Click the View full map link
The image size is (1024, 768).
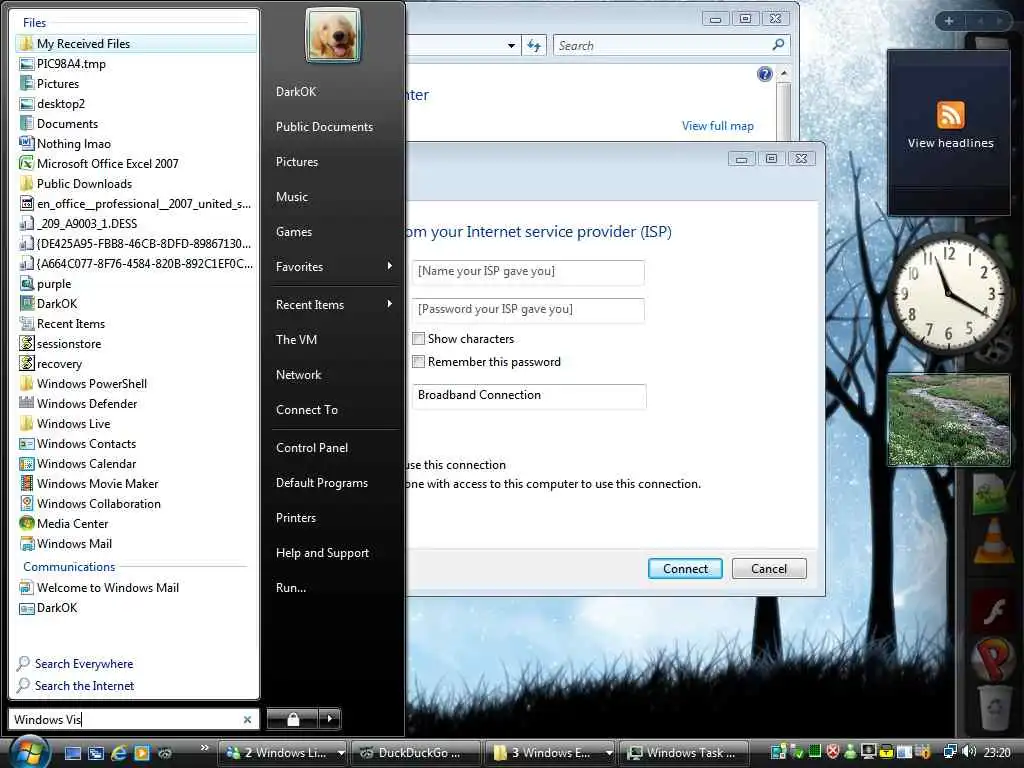click(x=717, y=125)
